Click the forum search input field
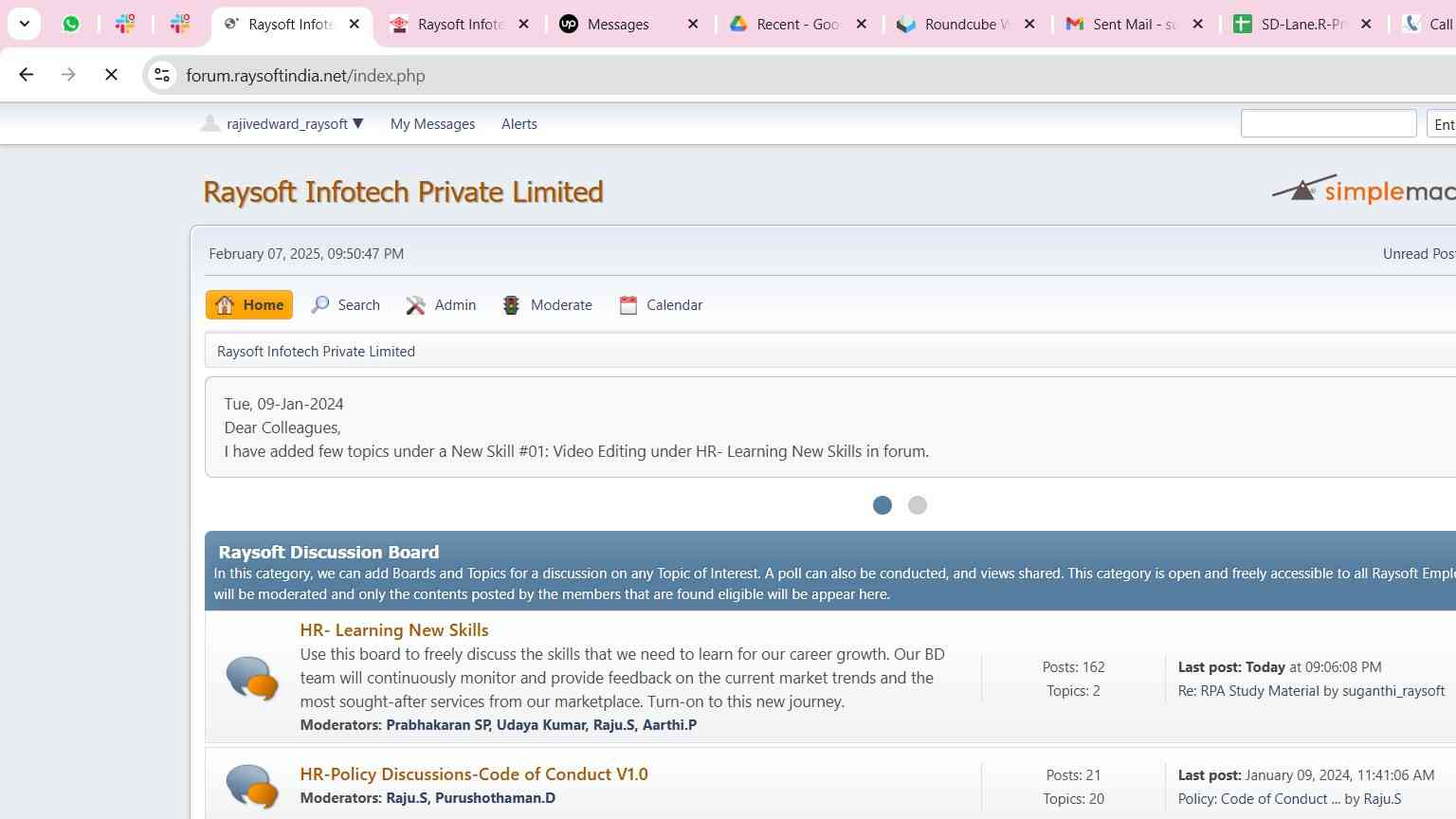 (1328, 124)
